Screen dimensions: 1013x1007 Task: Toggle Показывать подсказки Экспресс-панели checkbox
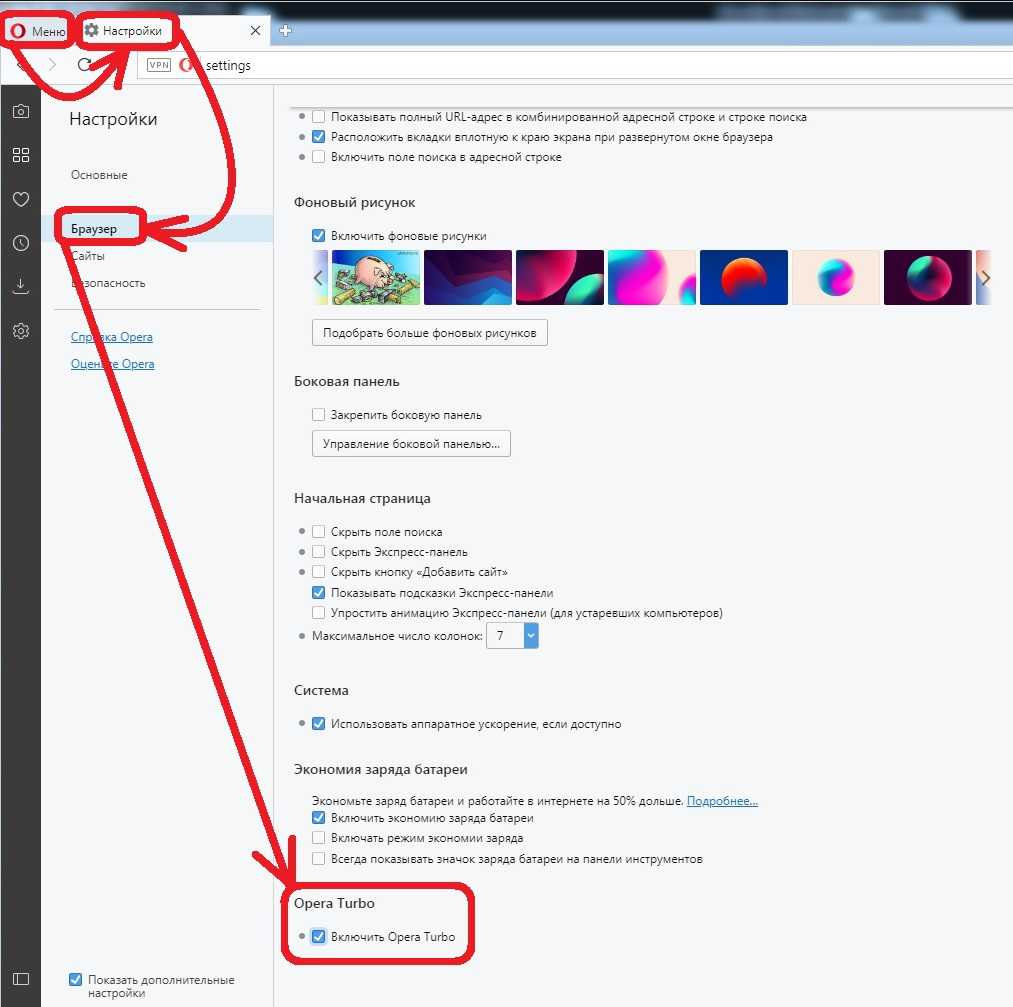pyautogui.click(x=319, y=592)
